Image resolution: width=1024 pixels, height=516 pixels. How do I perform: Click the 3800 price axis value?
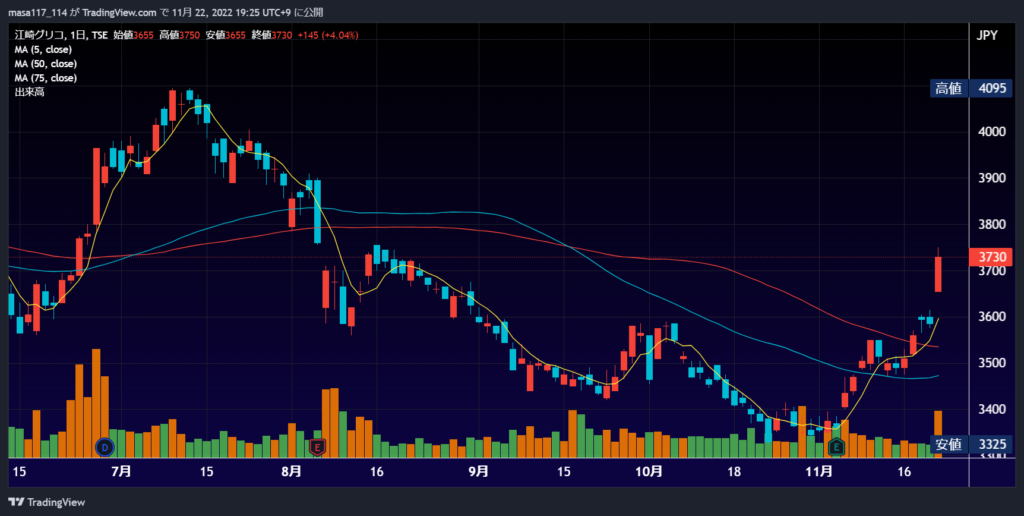coord(992,225)
